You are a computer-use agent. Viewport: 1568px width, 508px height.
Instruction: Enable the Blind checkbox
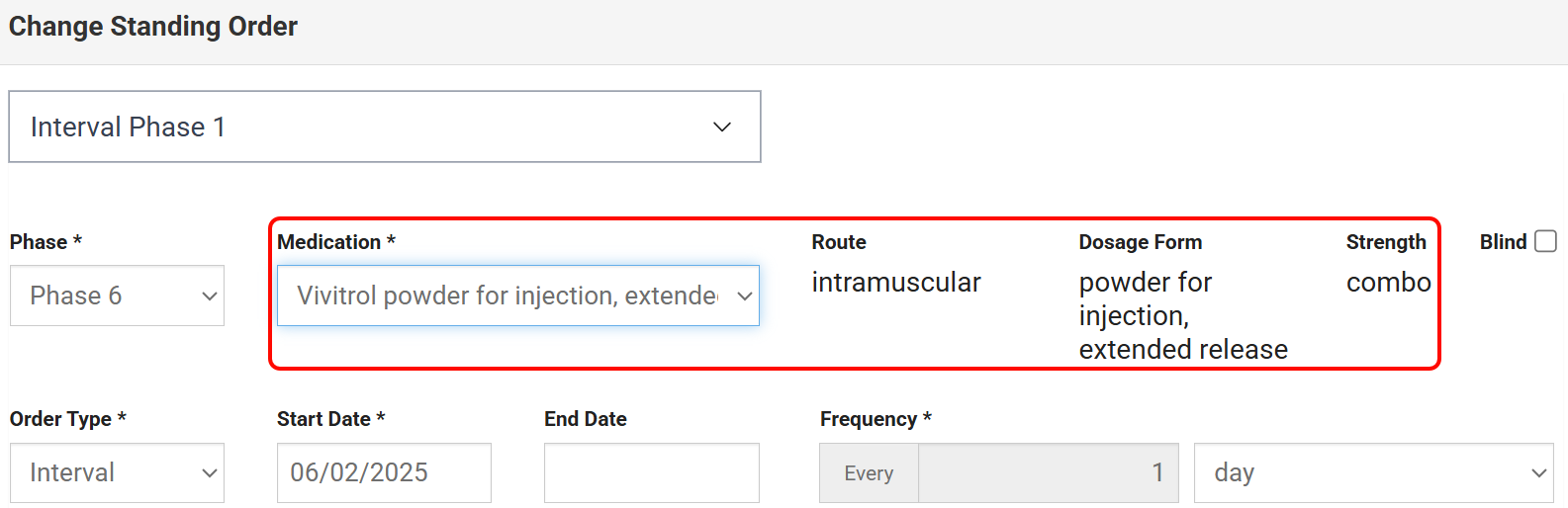pyautogui.click(x=1545, y=241)
